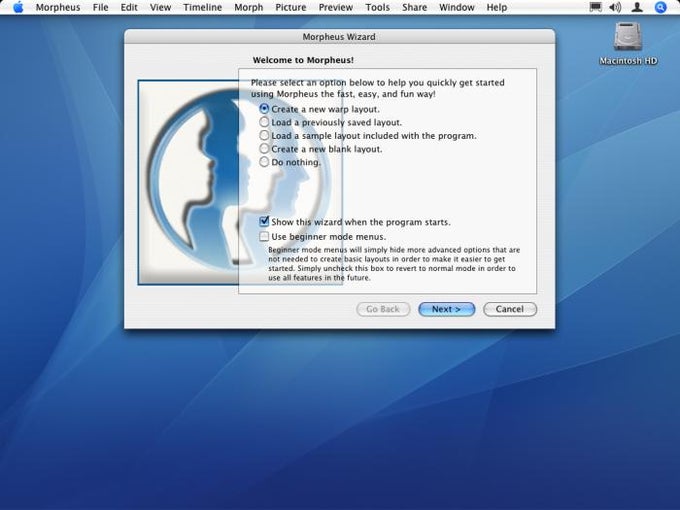Click the volume speaker icon
The height and width of the screenshot is (510, 680).
coord(615,7)
